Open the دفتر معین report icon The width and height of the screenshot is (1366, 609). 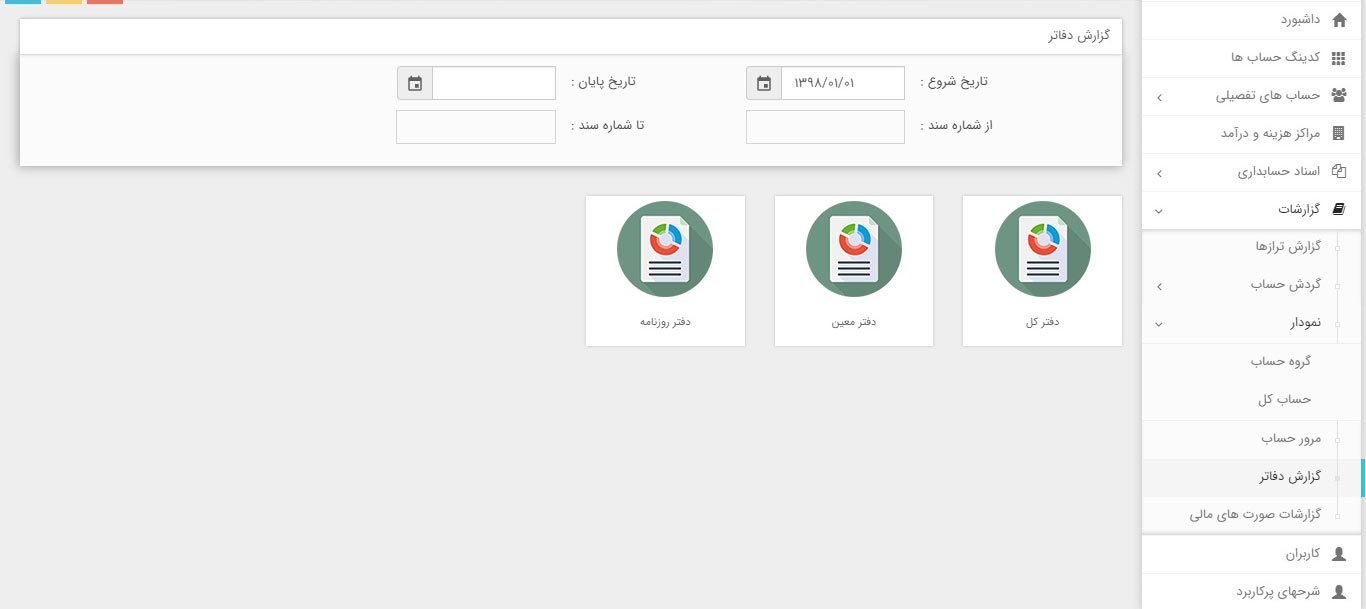853,249
